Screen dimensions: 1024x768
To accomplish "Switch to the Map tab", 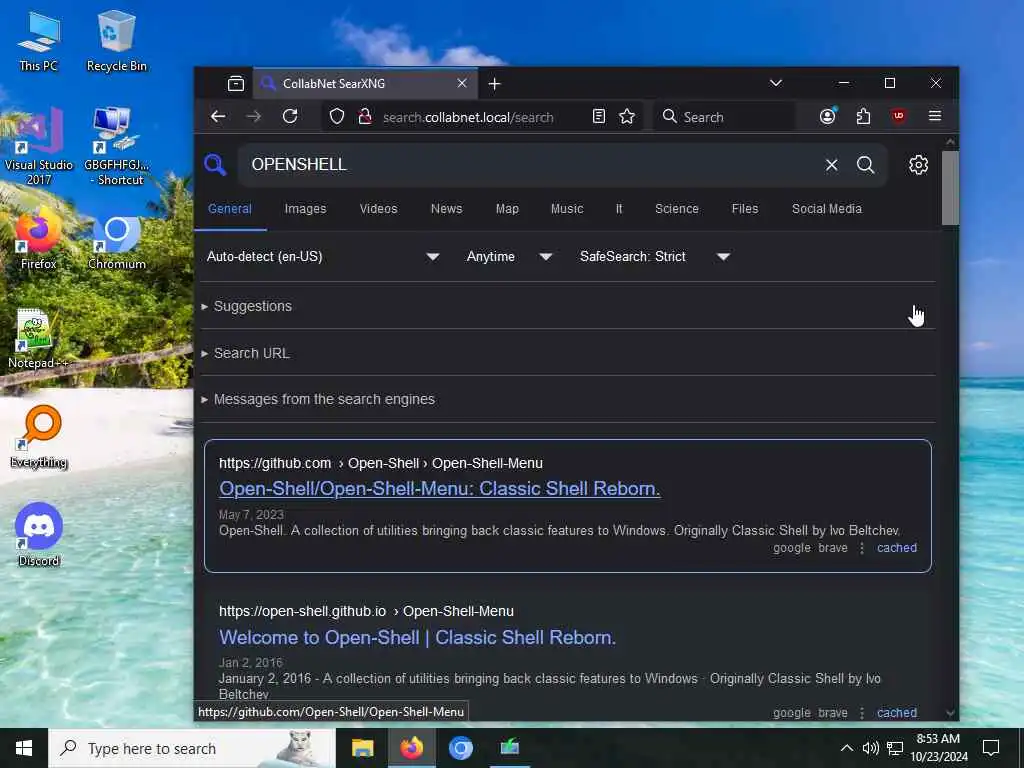I will click(507, 209).
